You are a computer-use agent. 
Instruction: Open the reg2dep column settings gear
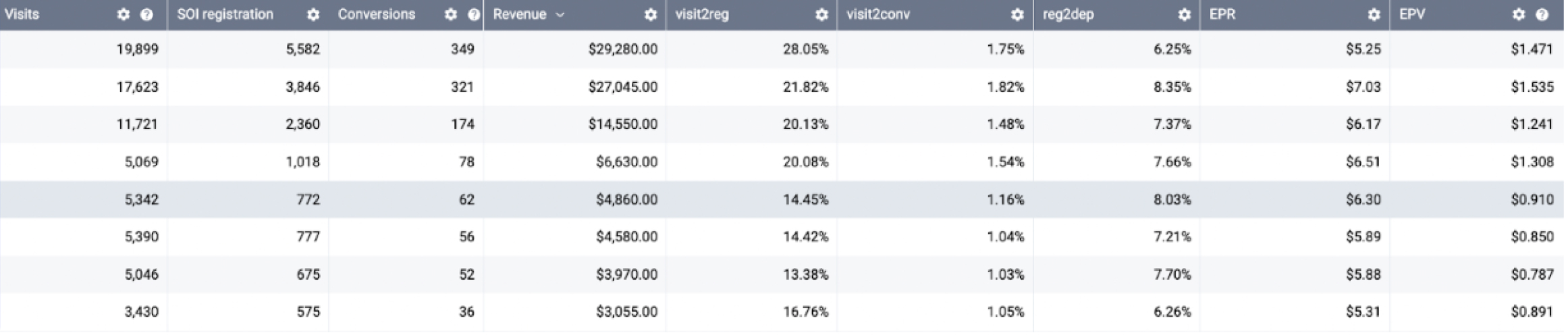(x=1184, y=15)
